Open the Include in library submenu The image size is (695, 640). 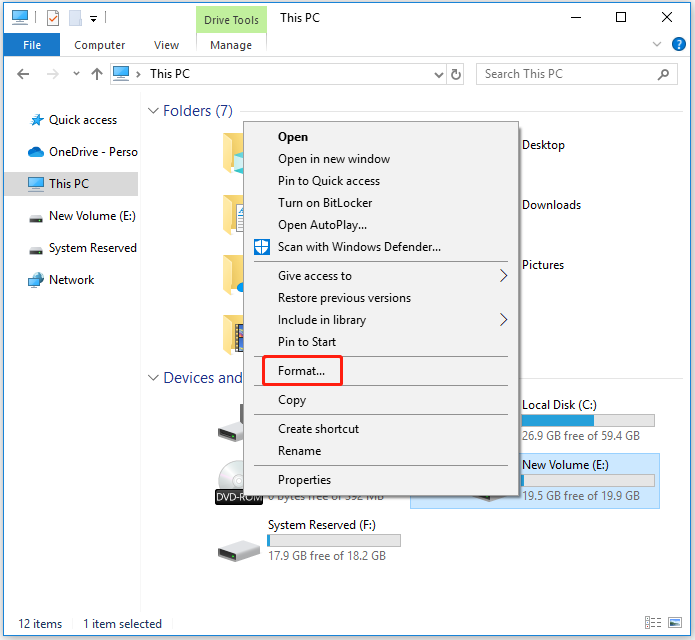tap(381, 320)
